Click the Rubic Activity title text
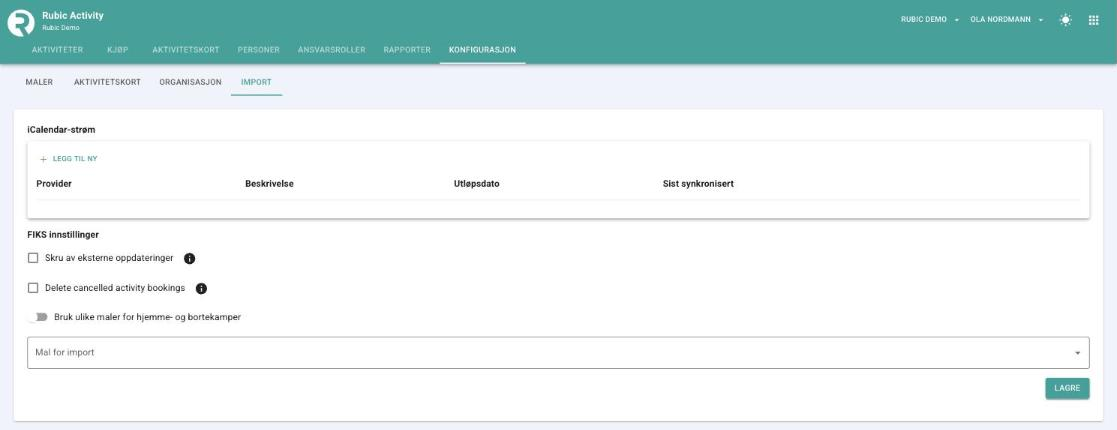 (x=73, y=16)
